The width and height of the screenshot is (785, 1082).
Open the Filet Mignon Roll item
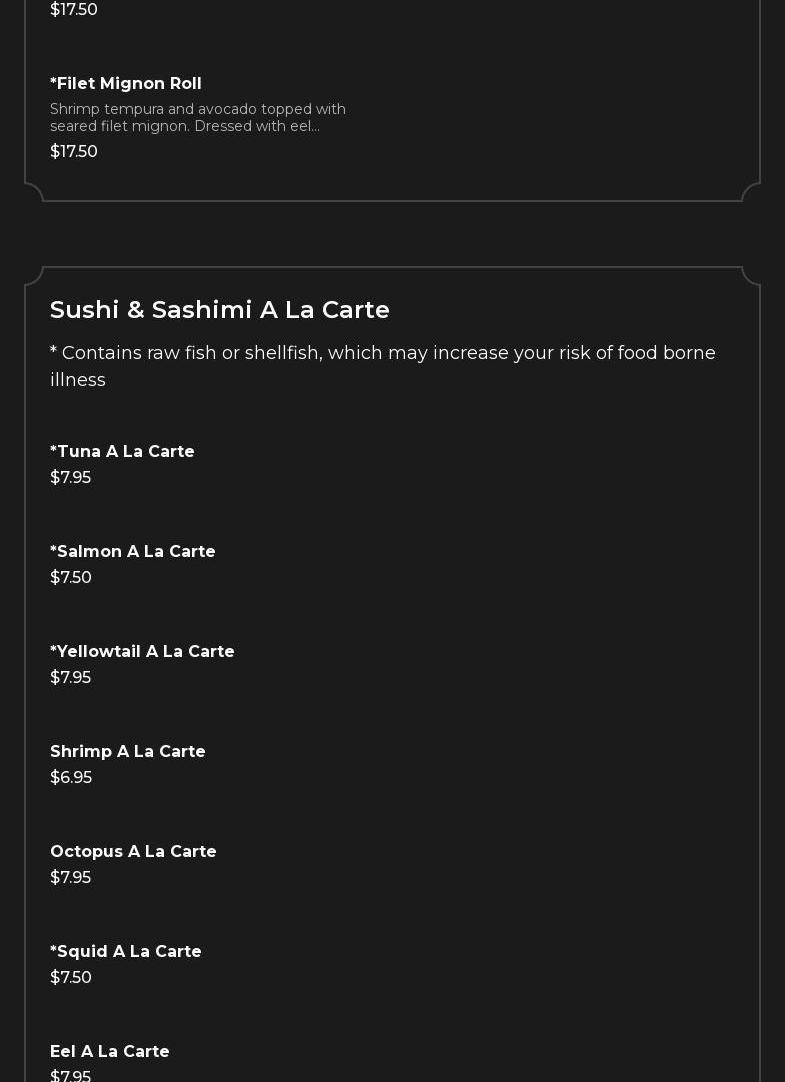coord(126,84)
